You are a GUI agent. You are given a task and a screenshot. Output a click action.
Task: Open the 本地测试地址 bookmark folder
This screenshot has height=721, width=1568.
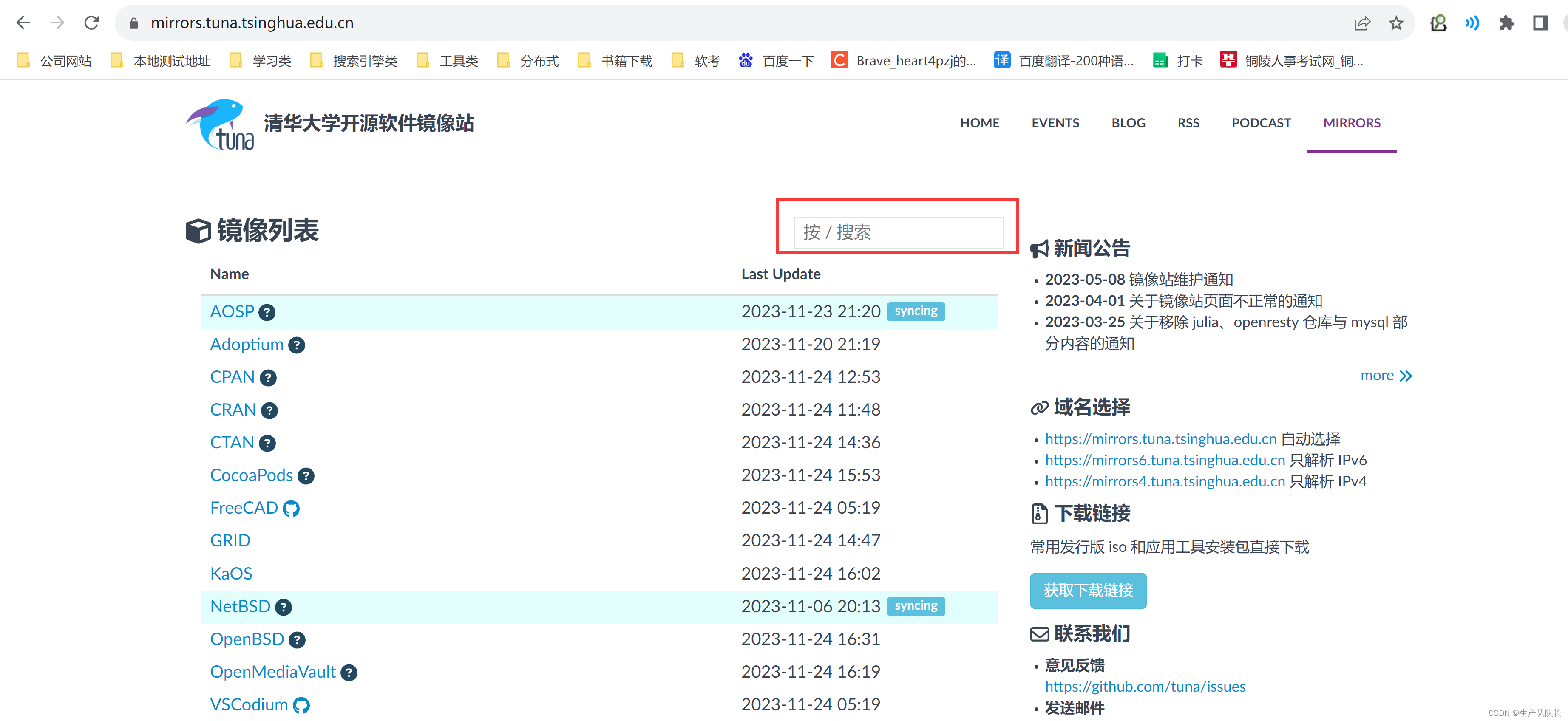160,61
